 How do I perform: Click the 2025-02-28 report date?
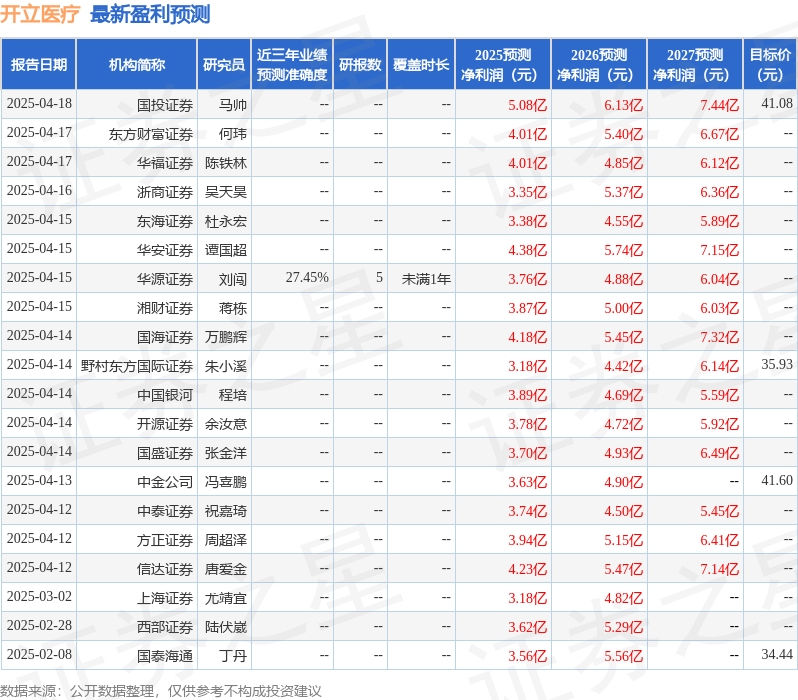tap(39, 626)
